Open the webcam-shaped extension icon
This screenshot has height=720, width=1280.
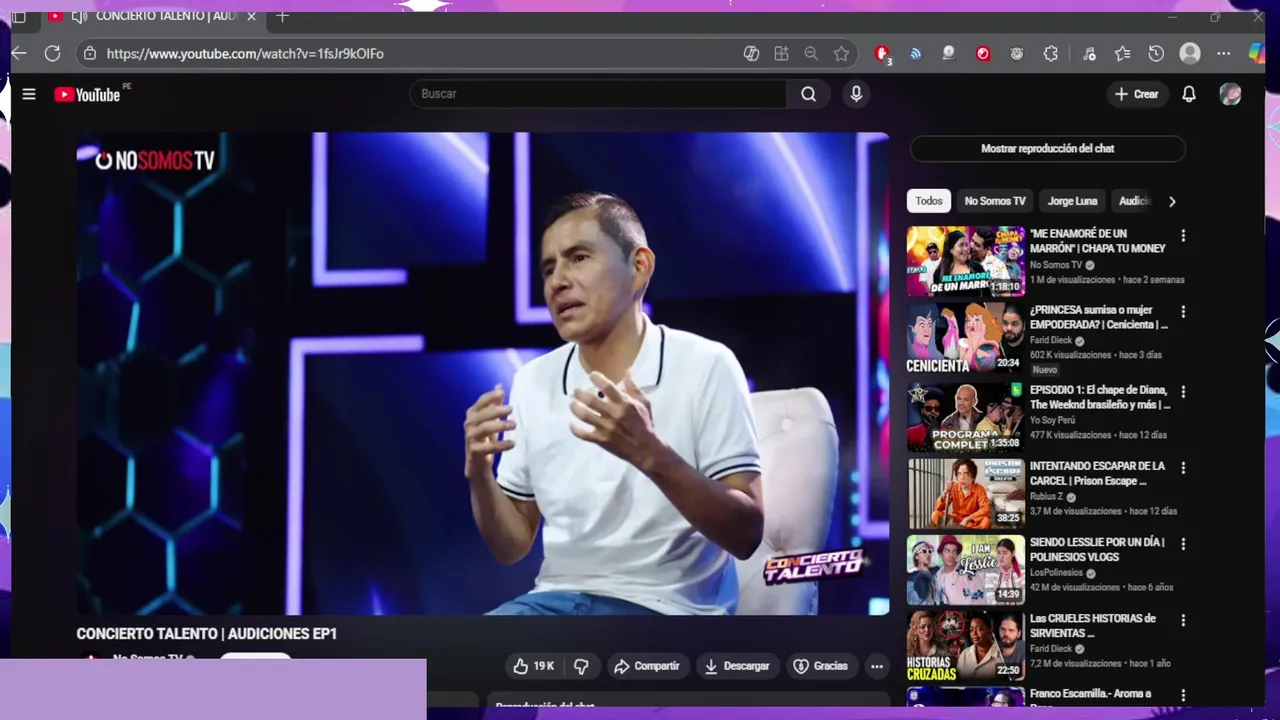click(x=949, y=54)
